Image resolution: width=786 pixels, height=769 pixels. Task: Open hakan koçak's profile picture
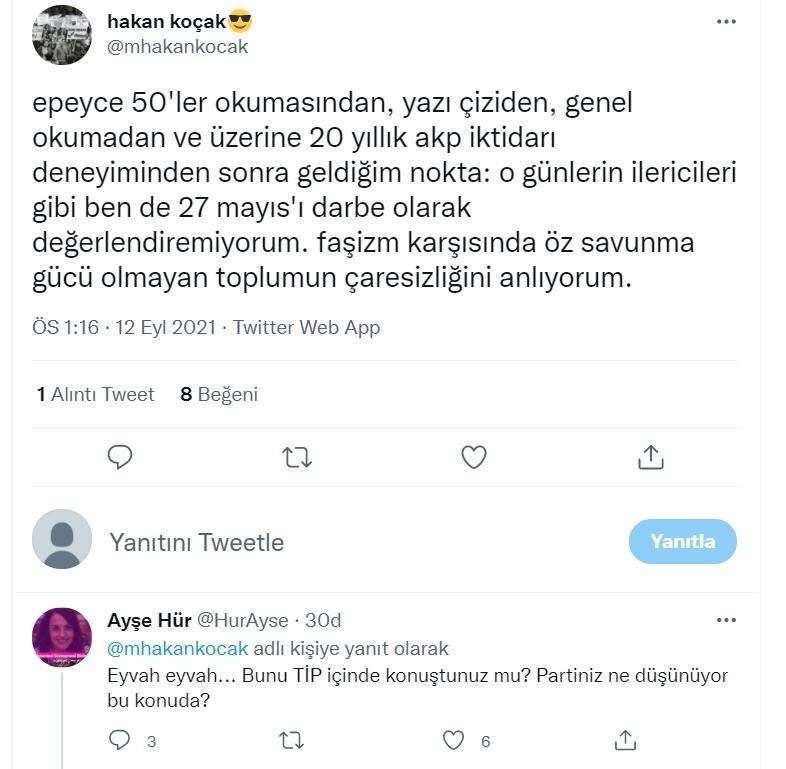[62, 35]
